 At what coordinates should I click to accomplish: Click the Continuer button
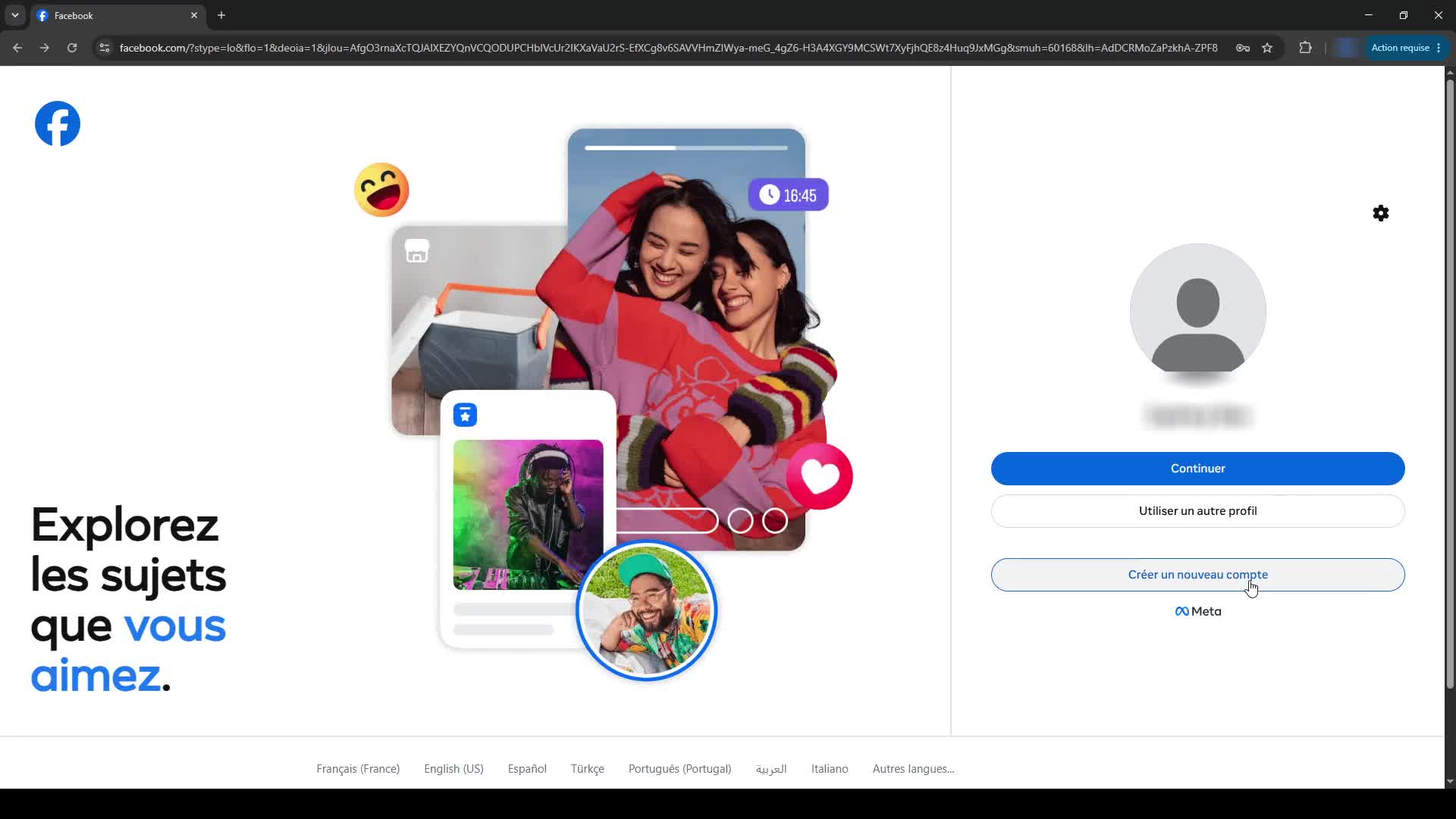1197,469
